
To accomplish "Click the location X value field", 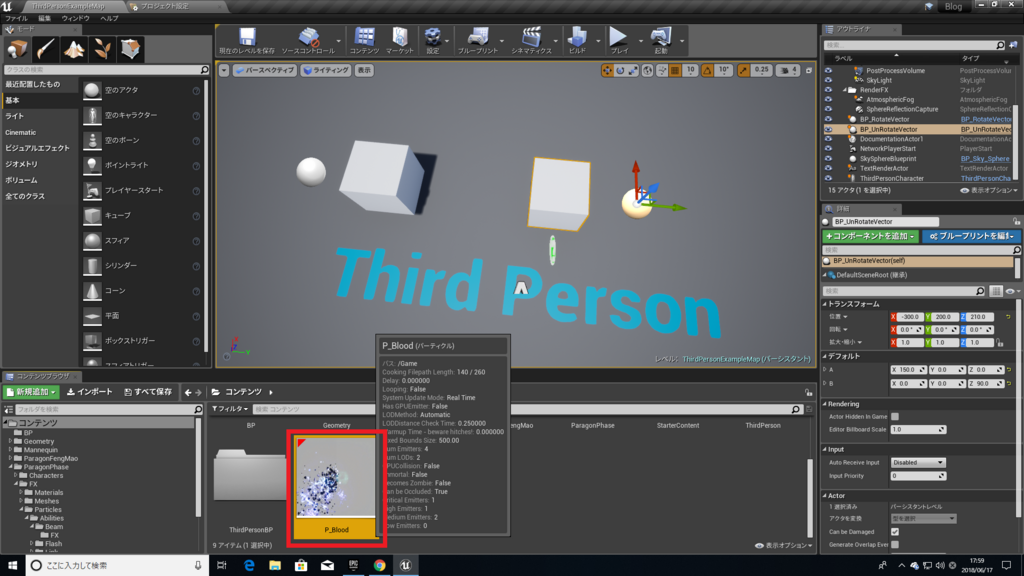I will (x=910, y=317).
